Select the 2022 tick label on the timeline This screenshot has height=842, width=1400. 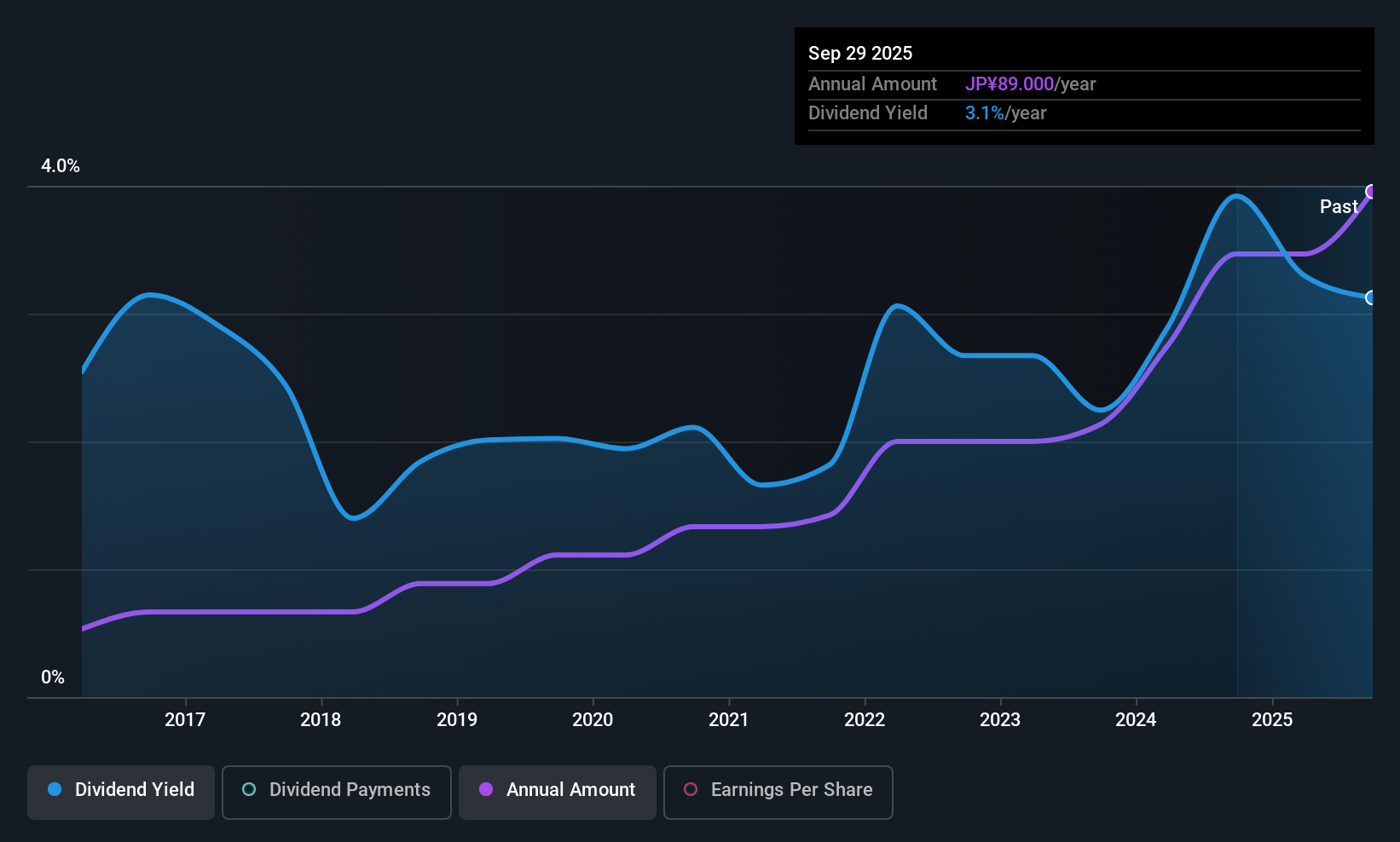[865, 720]
